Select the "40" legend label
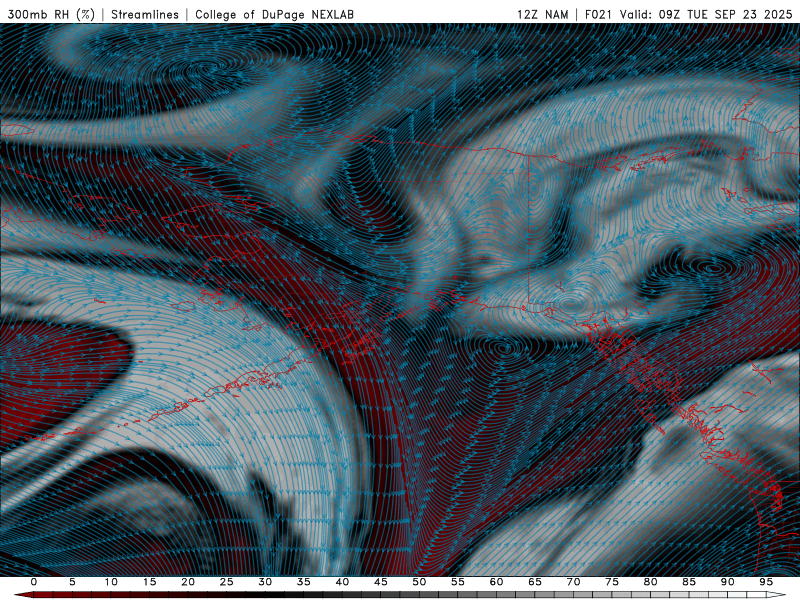Image resolution: width=800 pixels, height=600 pixels. pyautogui.click(x=342, y=582)
